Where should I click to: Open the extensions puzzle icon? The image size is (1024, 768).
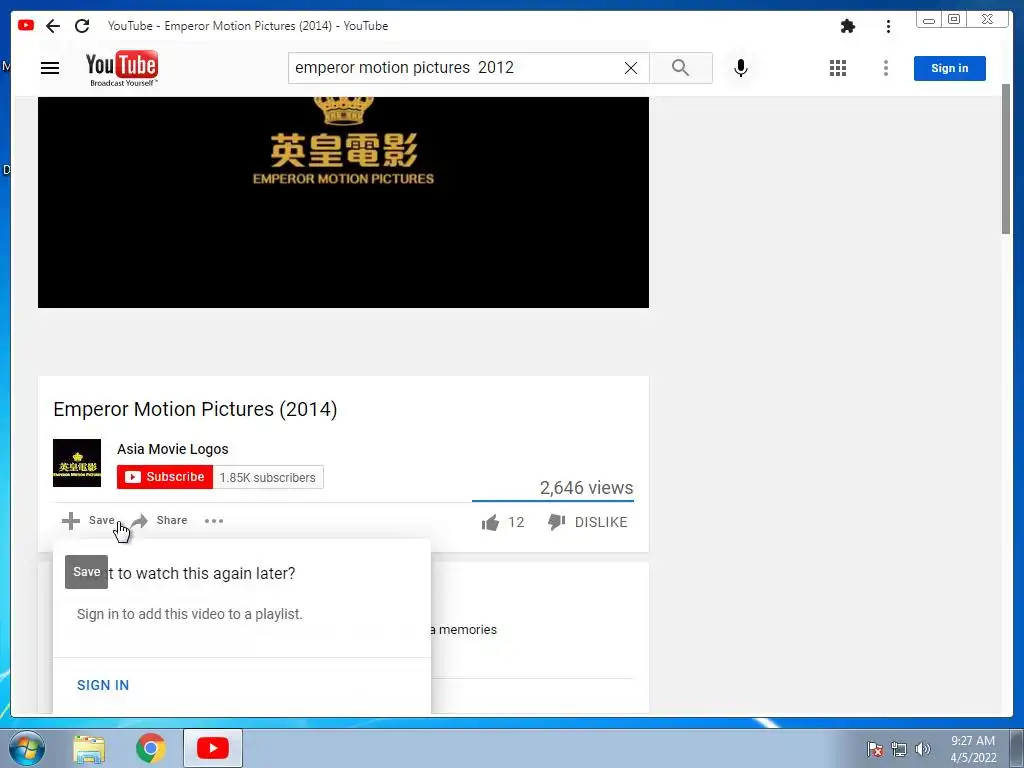(x=848, y=26)
